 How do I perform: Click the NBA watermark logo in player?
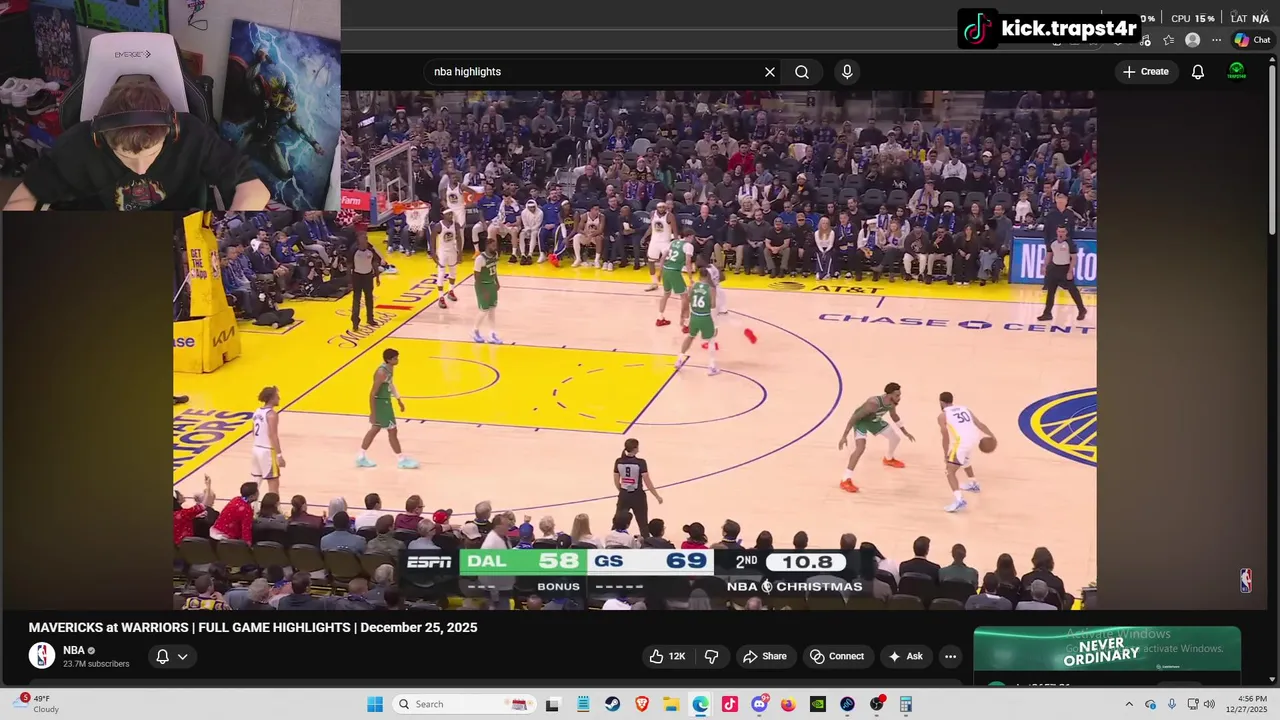(x=1246, y=581)
